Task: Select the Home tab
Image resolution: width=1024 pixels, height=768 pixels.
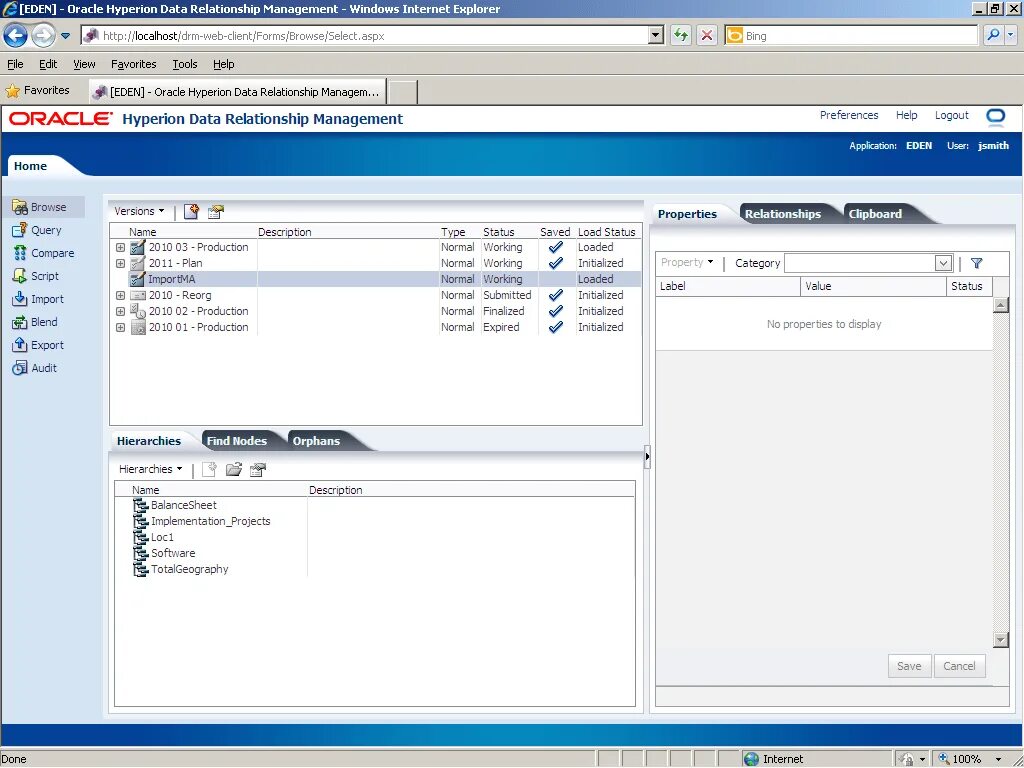Action: pyautogui.click(x=31, y=166)
